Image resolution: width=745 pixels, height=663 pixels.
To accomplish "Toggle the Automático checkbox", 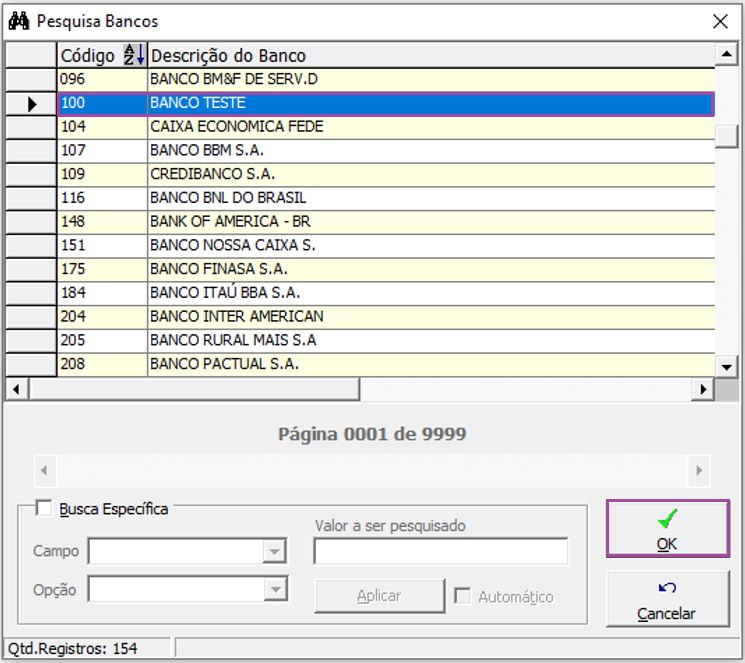I will click(x=462, y=596).
